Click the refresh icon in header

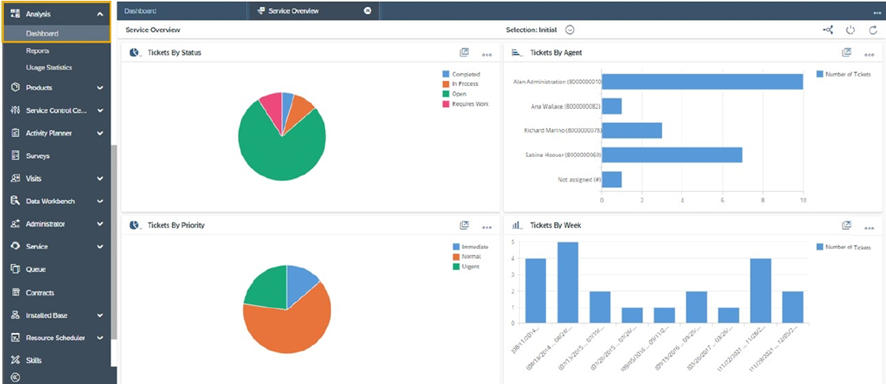point(873,30)
